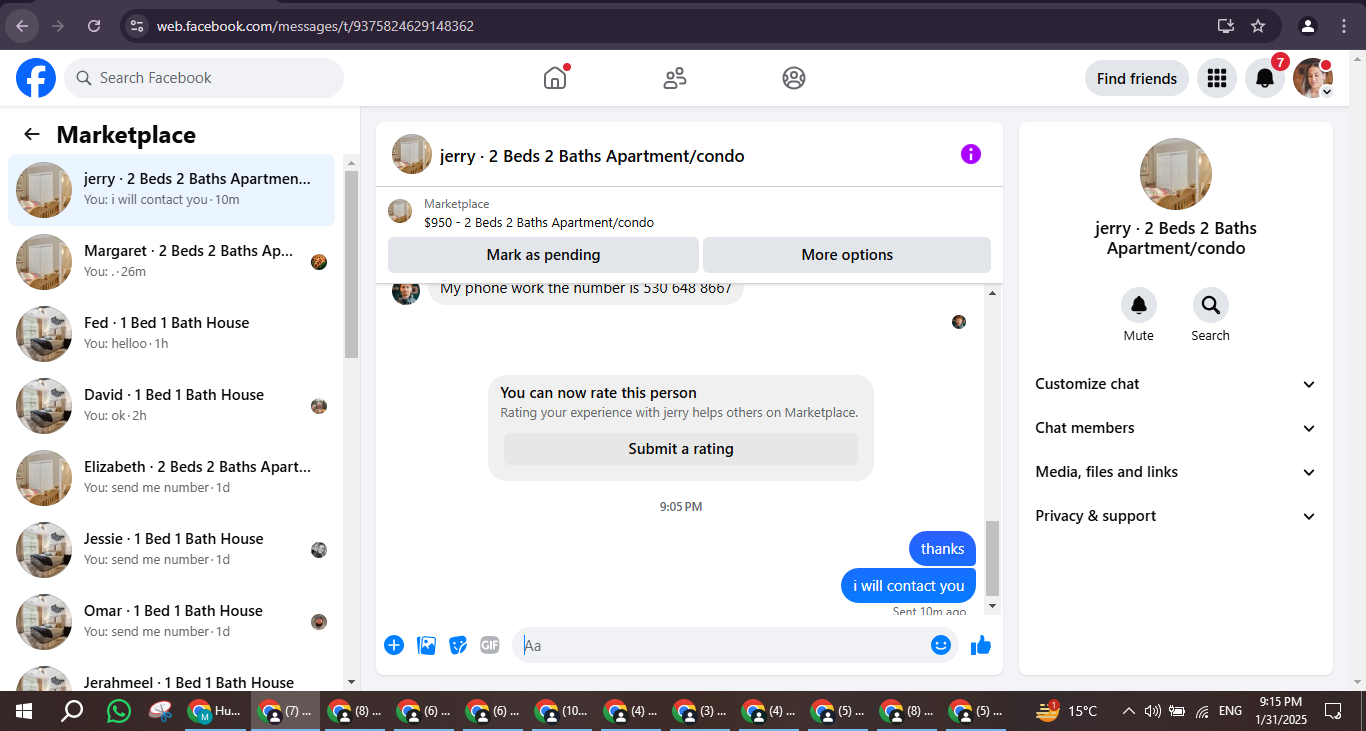Open the Windows Start menu
The height and width of the screenshot is (731, 1366).
(x=24, y=711)
